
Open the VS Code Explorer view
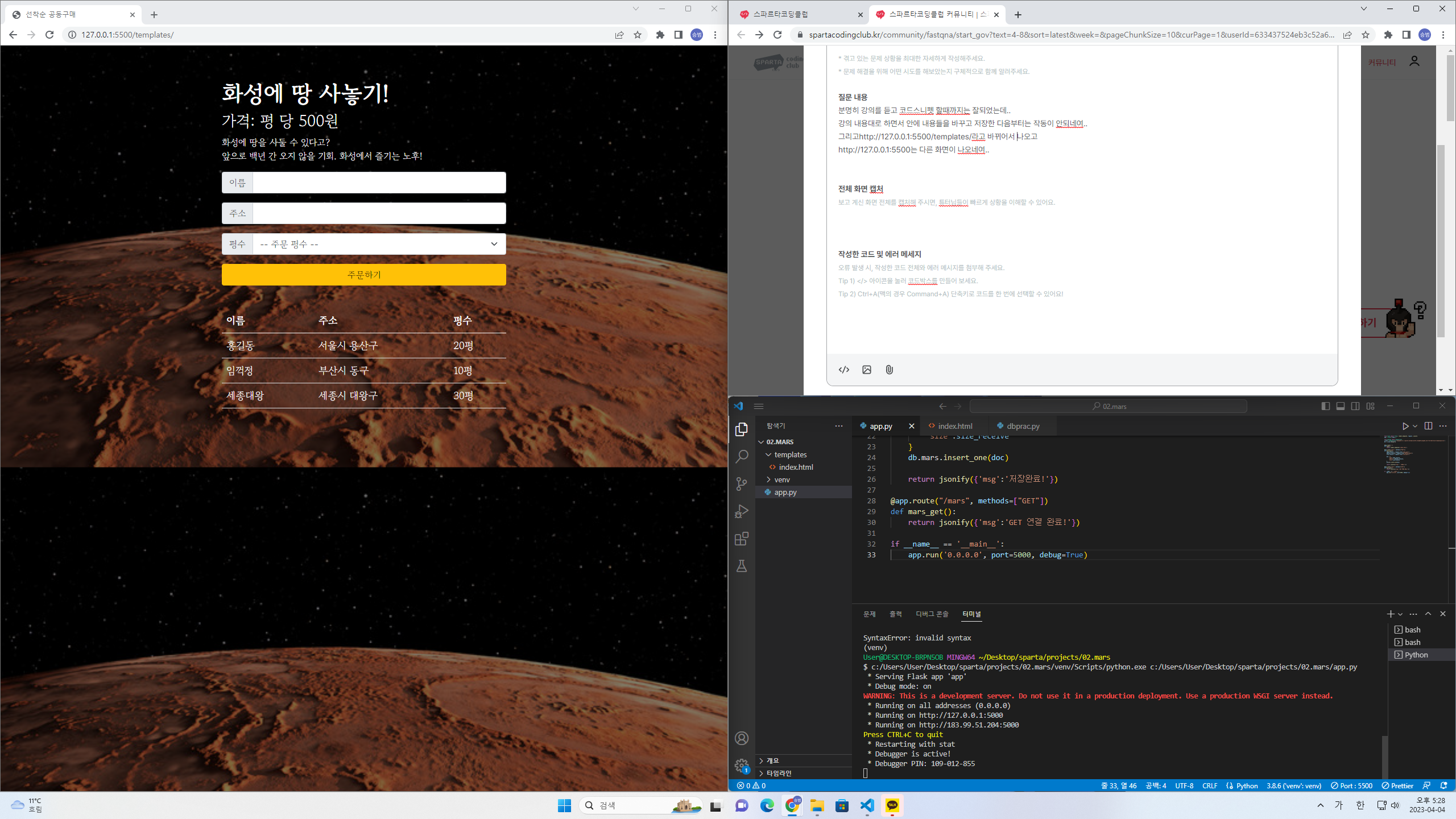(x=742, y=429)
